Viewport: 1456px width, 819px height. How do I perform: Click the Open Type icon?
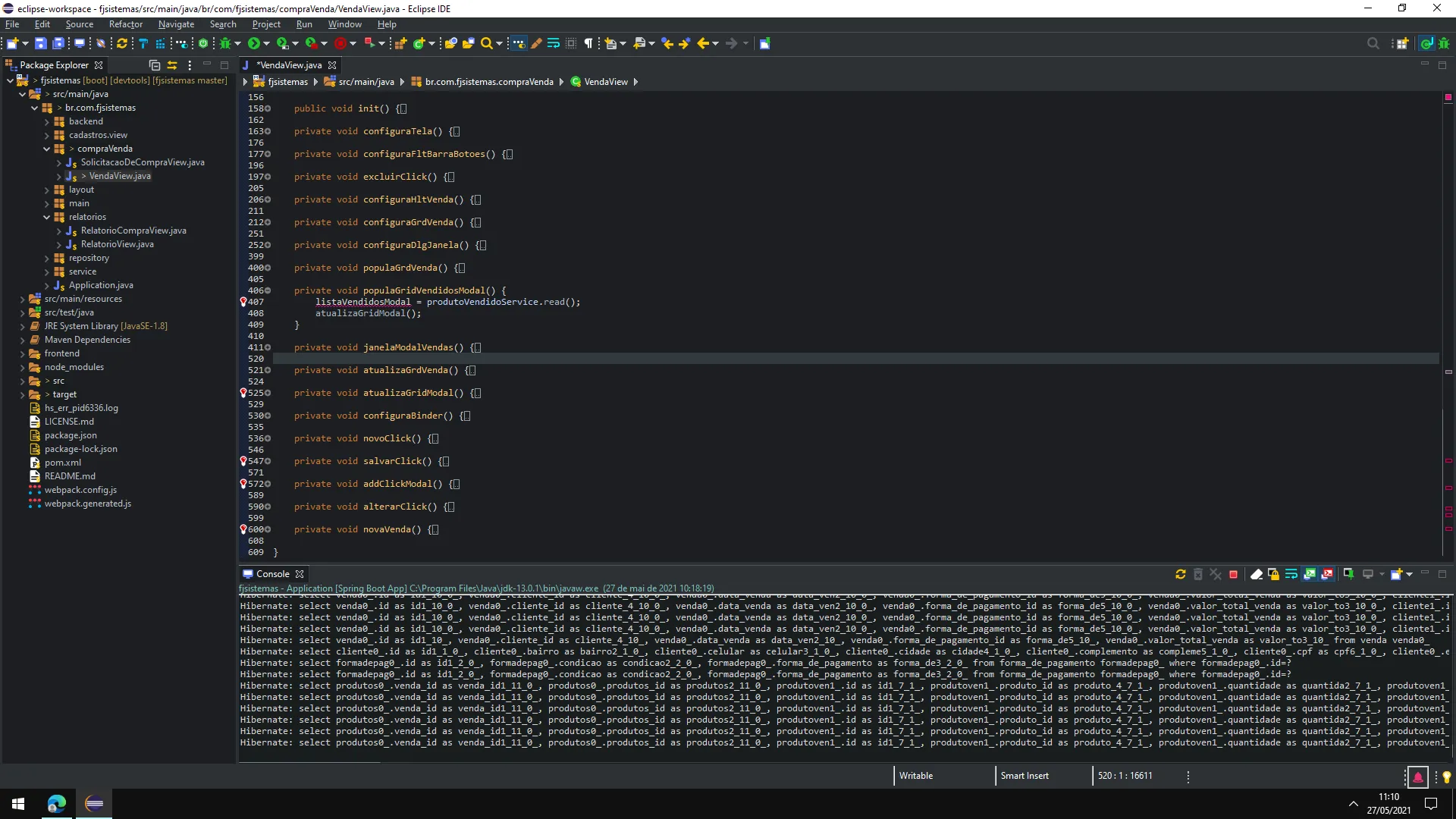tap(451, 44)
